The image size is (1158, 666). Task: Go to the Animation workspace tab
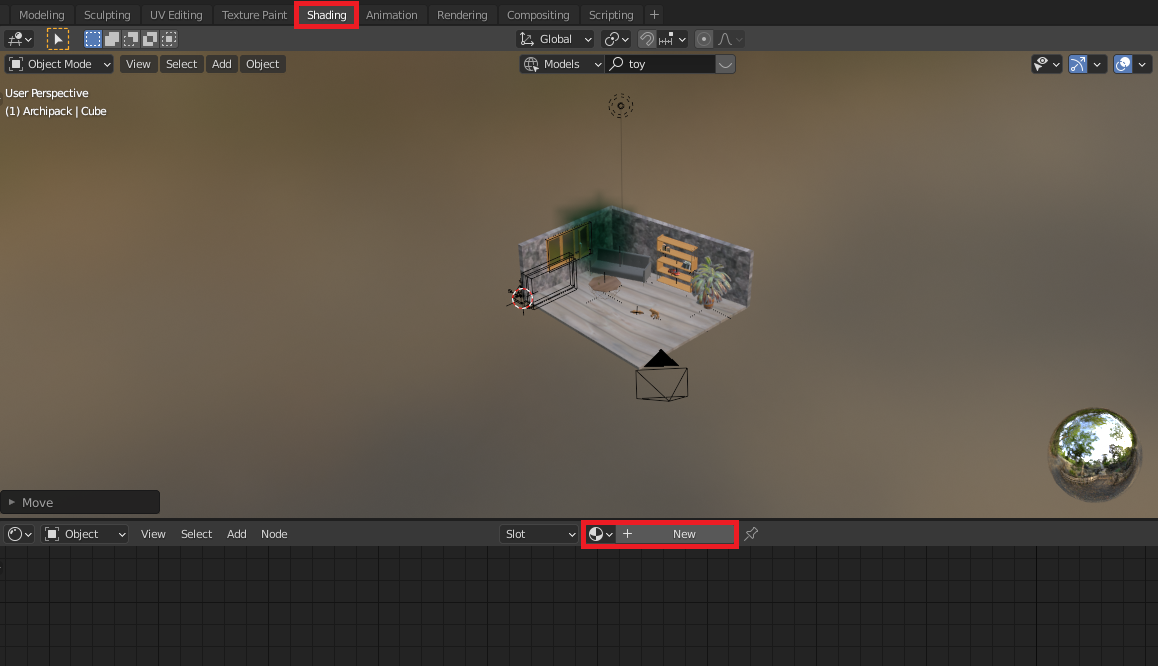pos(391,15)
